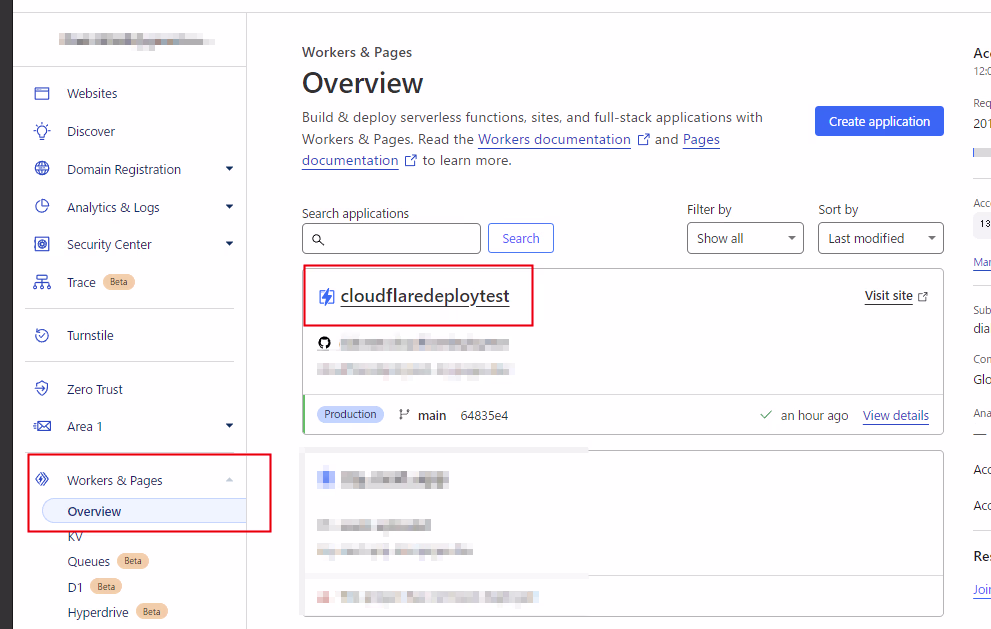The height and width of the screenshot is (629, 991).
Task: Expand the Security Center dropdown arrow
Action: point(229,243)
